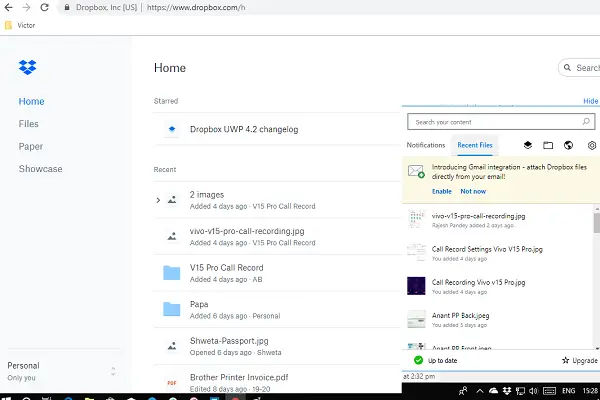The width and height of the screenshot is (600, 400).
Task: Click Enable for Gmail integration
Action: coord(441,191)
